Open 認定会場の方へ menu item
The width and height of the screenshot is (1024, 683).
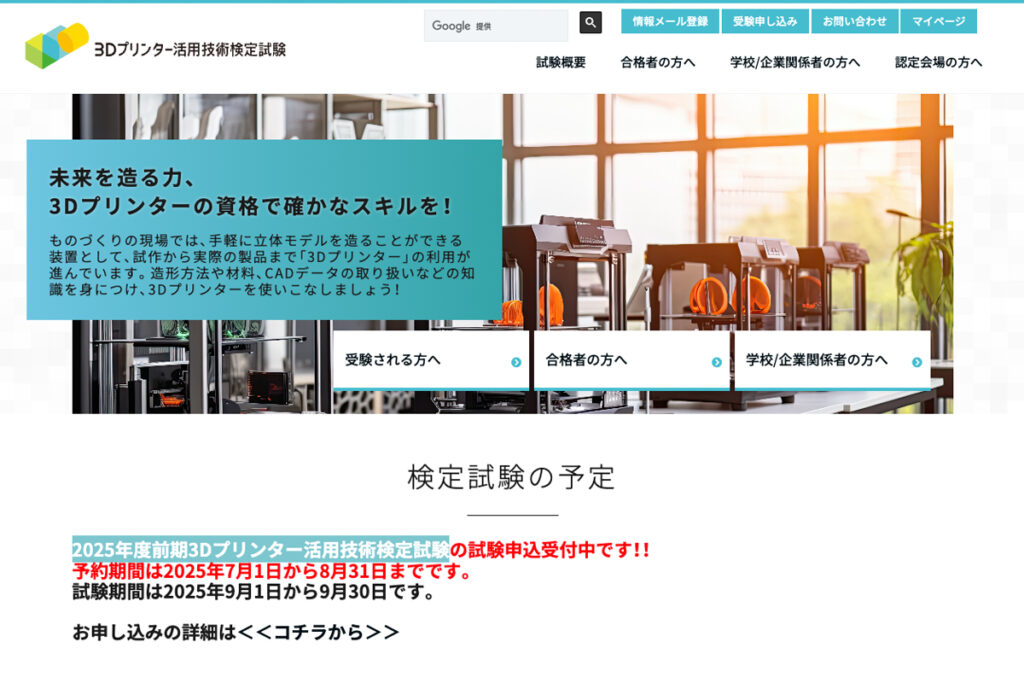click(938, 62)
